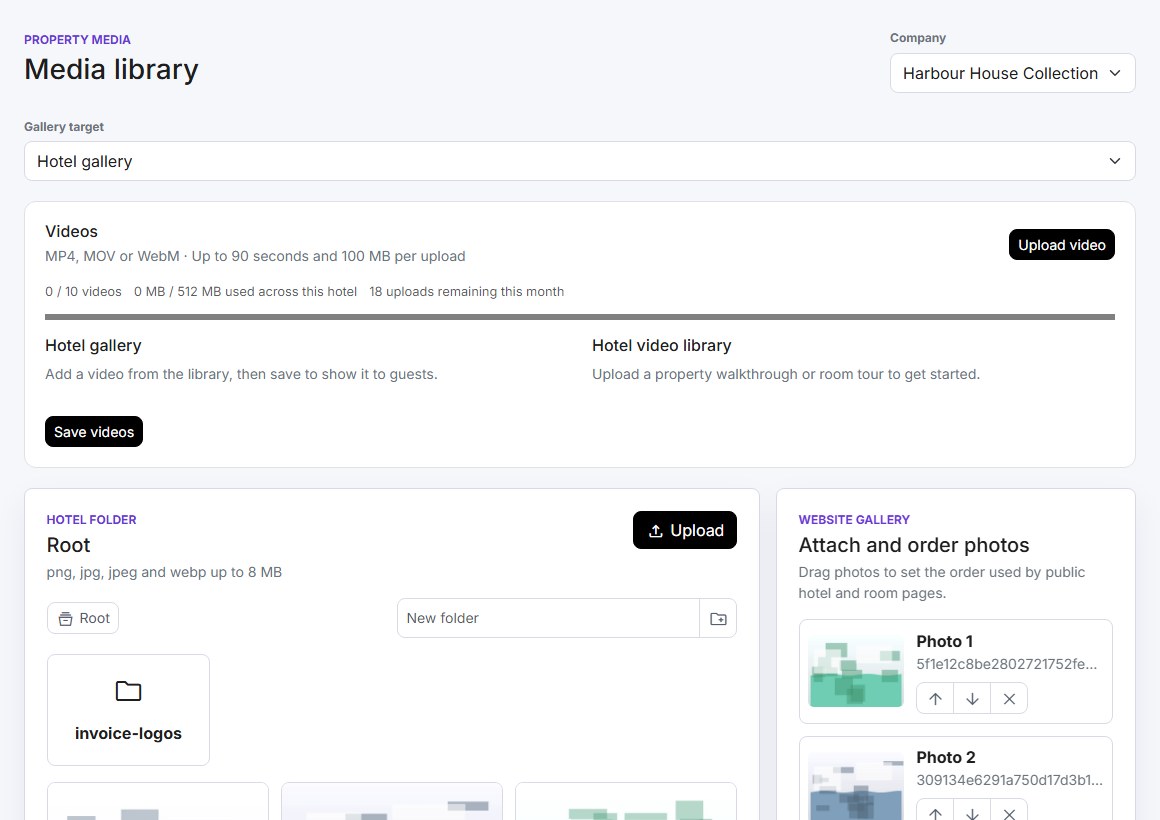The image size is (1160, 820).
Task: Focus the New folder name field
Action: point(548,618)
